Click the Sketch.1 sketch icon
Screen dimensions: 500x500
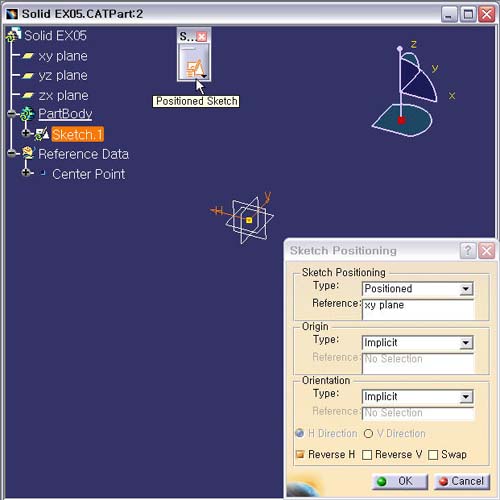click(42, 134)
